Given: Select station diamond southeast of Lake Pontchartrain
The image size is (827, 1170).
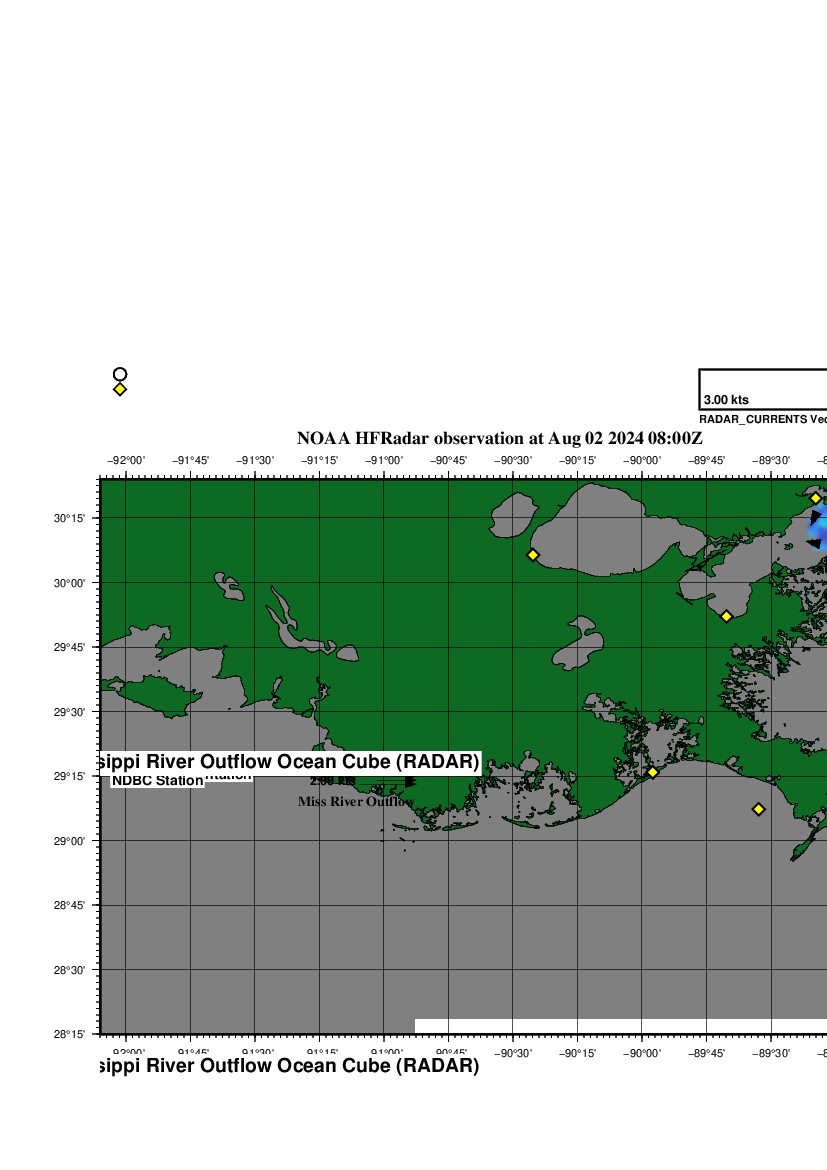Looking at the screenshot, I should click(726, 616).
